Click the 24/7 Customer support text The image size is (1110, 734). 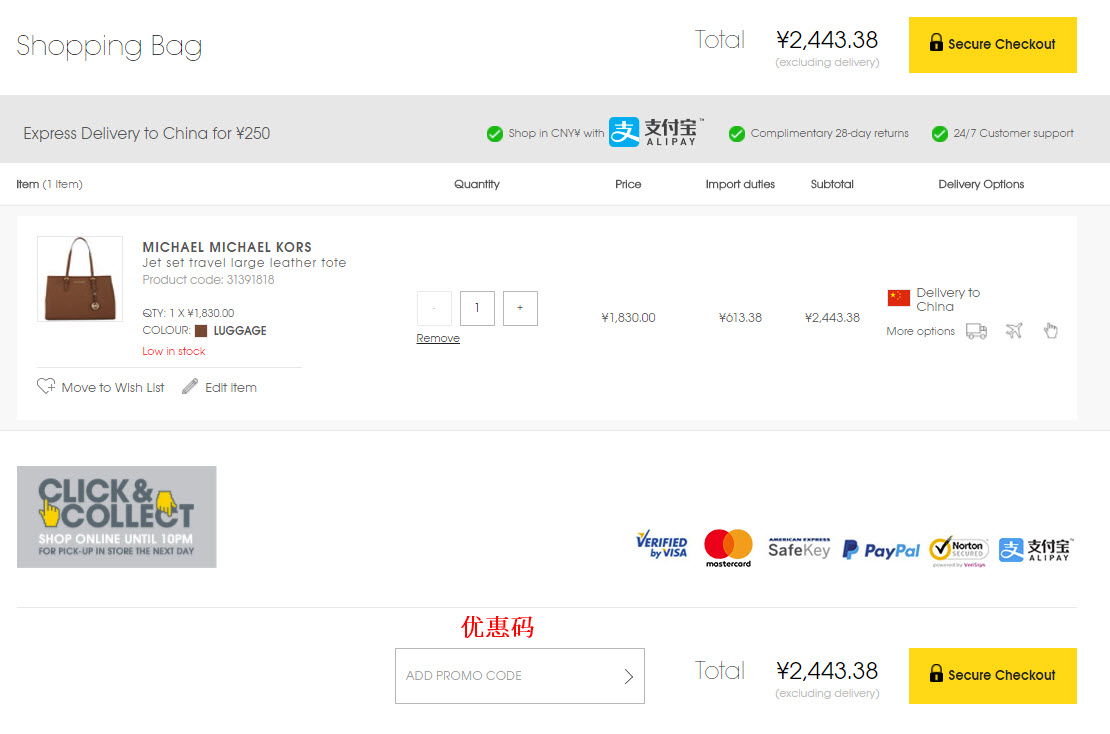point(1014,133)
